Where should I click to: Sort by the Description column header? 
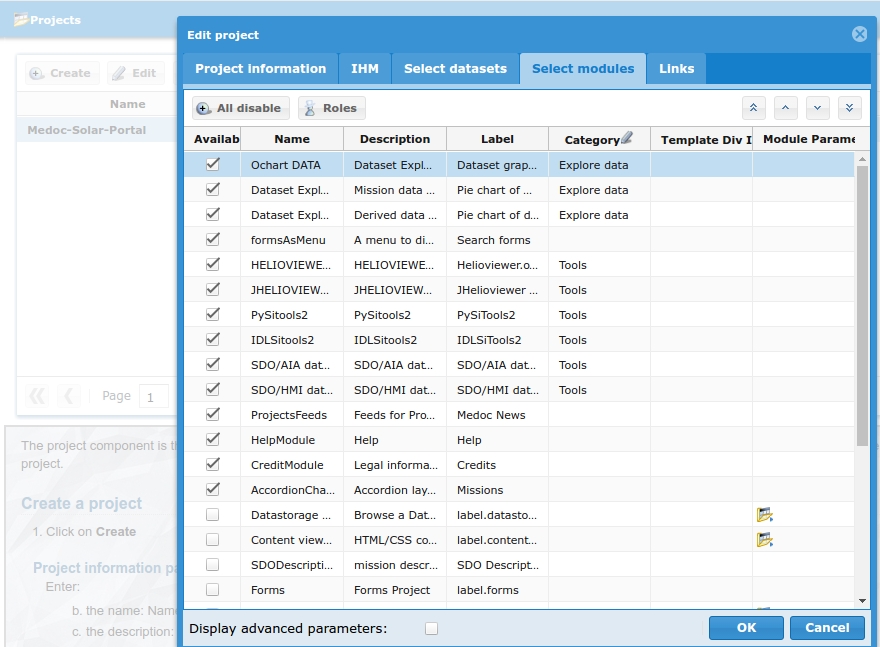click(x=395, y=139)
